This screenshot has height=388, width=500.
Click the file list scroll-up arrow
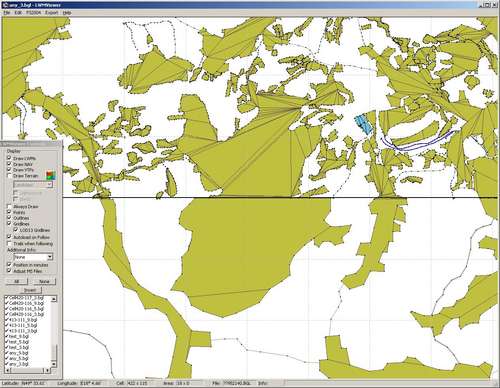click(54, 299)
